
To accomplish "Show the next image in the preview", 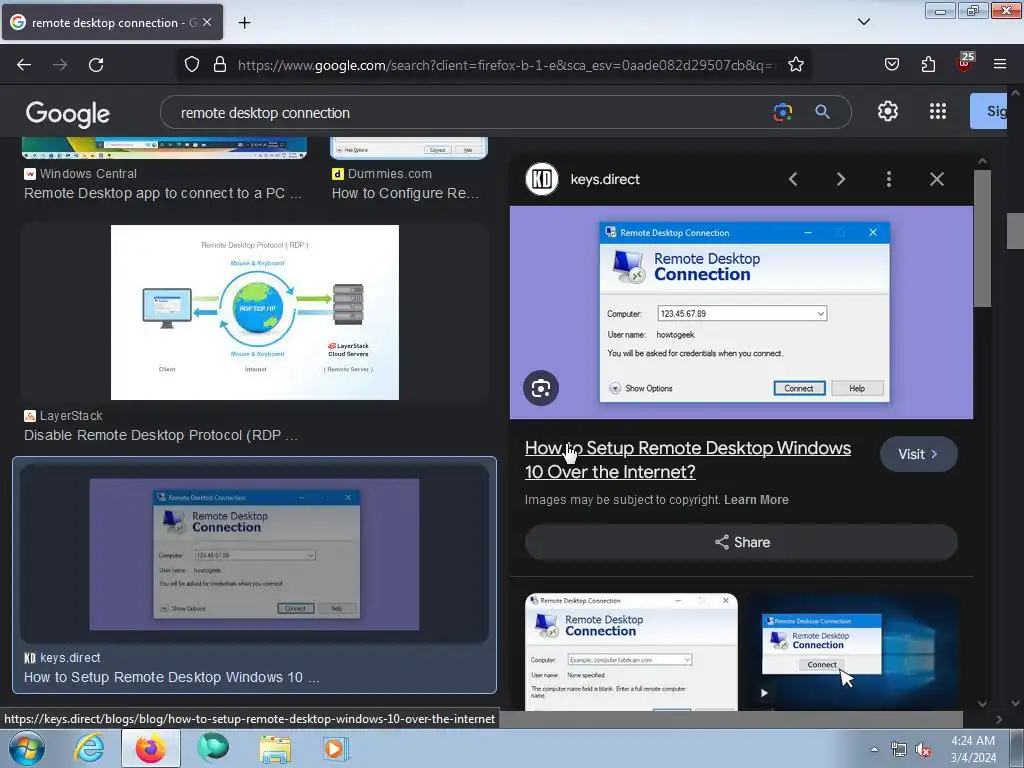I will 841,179.
